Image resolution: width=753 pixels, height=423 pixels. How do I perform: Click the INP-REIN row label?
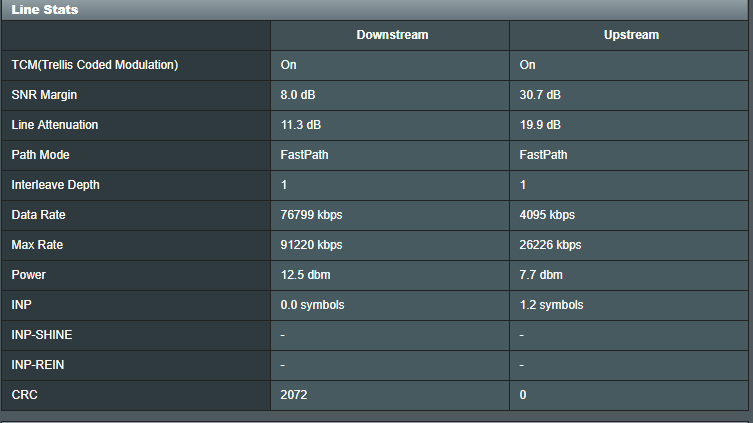37,365
